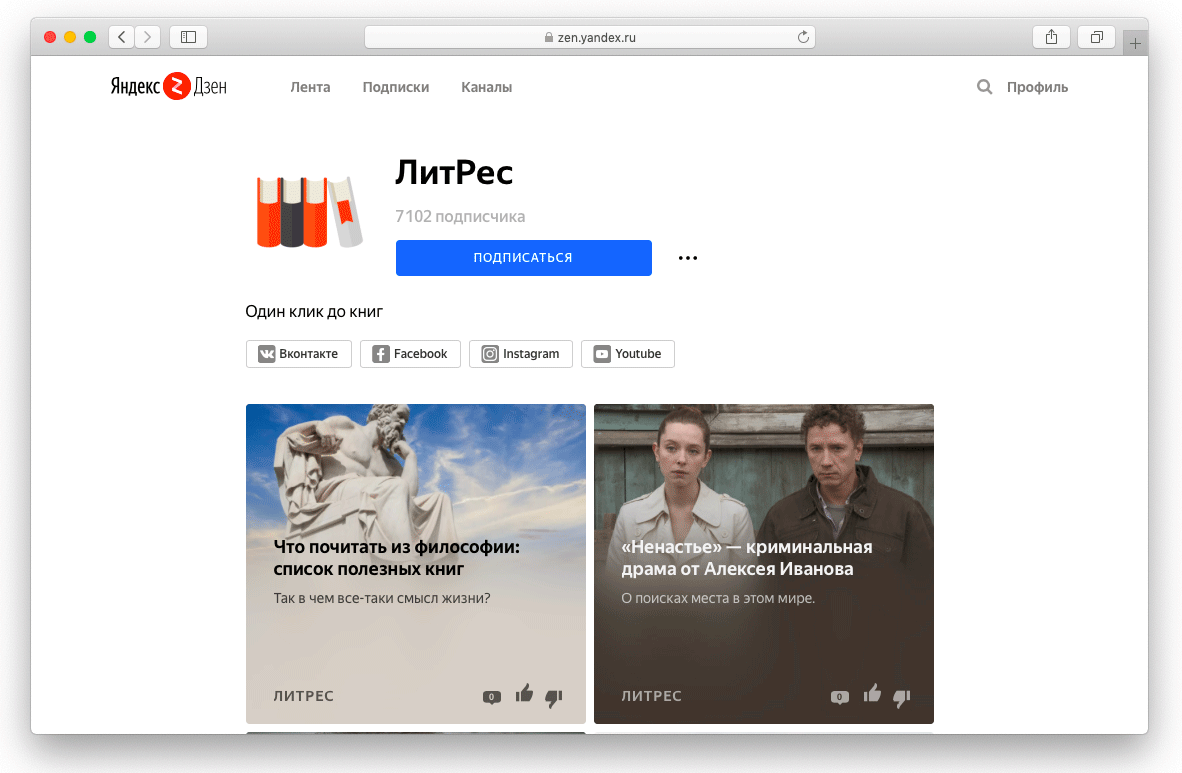This screenshot has height=773, width=1182.
Task: Click 'Так в чем все-таки смысл жизни?'
Action: coord(381,598)
